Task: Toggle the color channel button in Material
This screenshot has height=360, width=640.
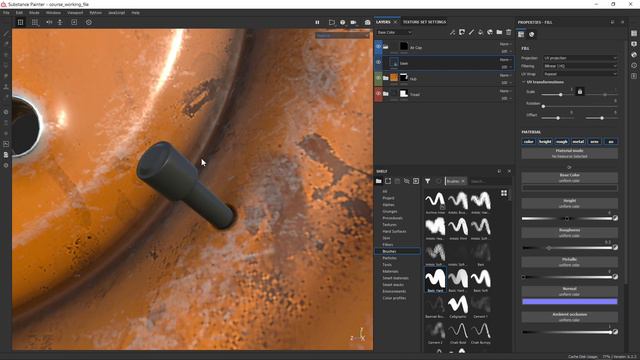Action: (529, 142)
